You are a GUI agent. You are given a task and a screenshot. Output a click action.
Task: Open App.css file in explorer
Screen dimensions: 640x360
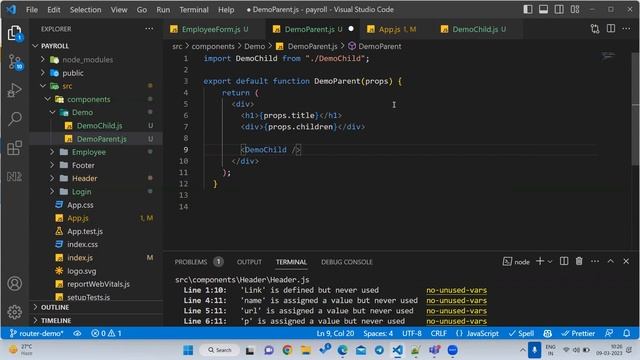coord(80,205)
